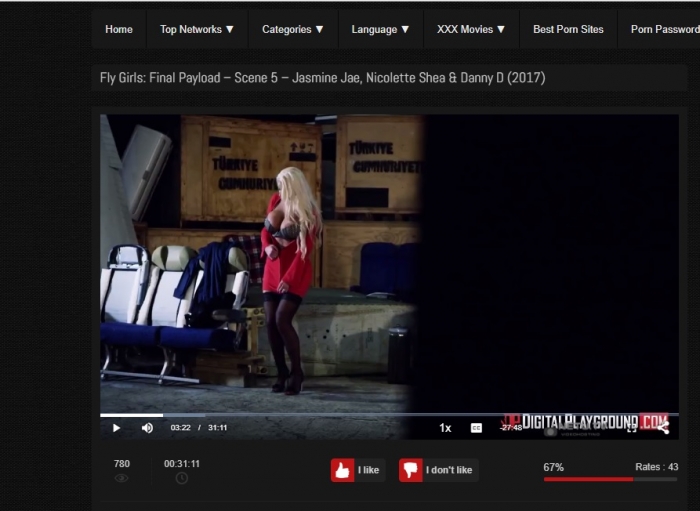Expand the Top Networks dropdown menu
This screenshot has height=511, width=700.
[x=197, y=29]
